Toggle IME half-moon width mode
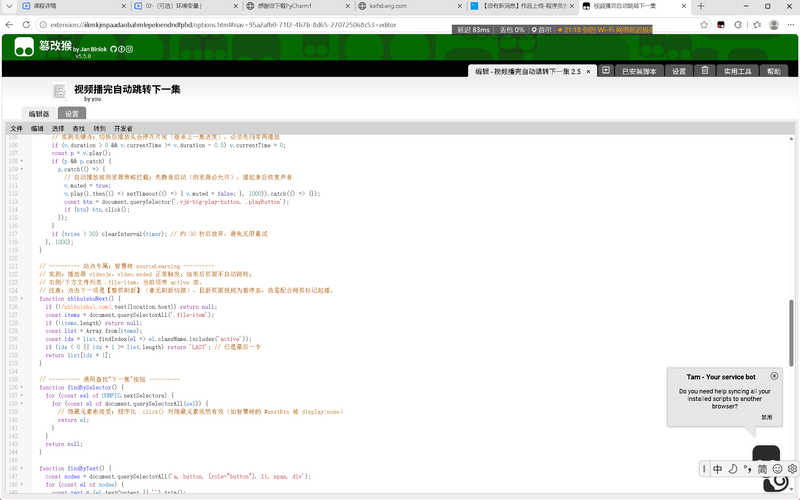The width and height of the screenshot is (800, 500). tap(733, 468)
